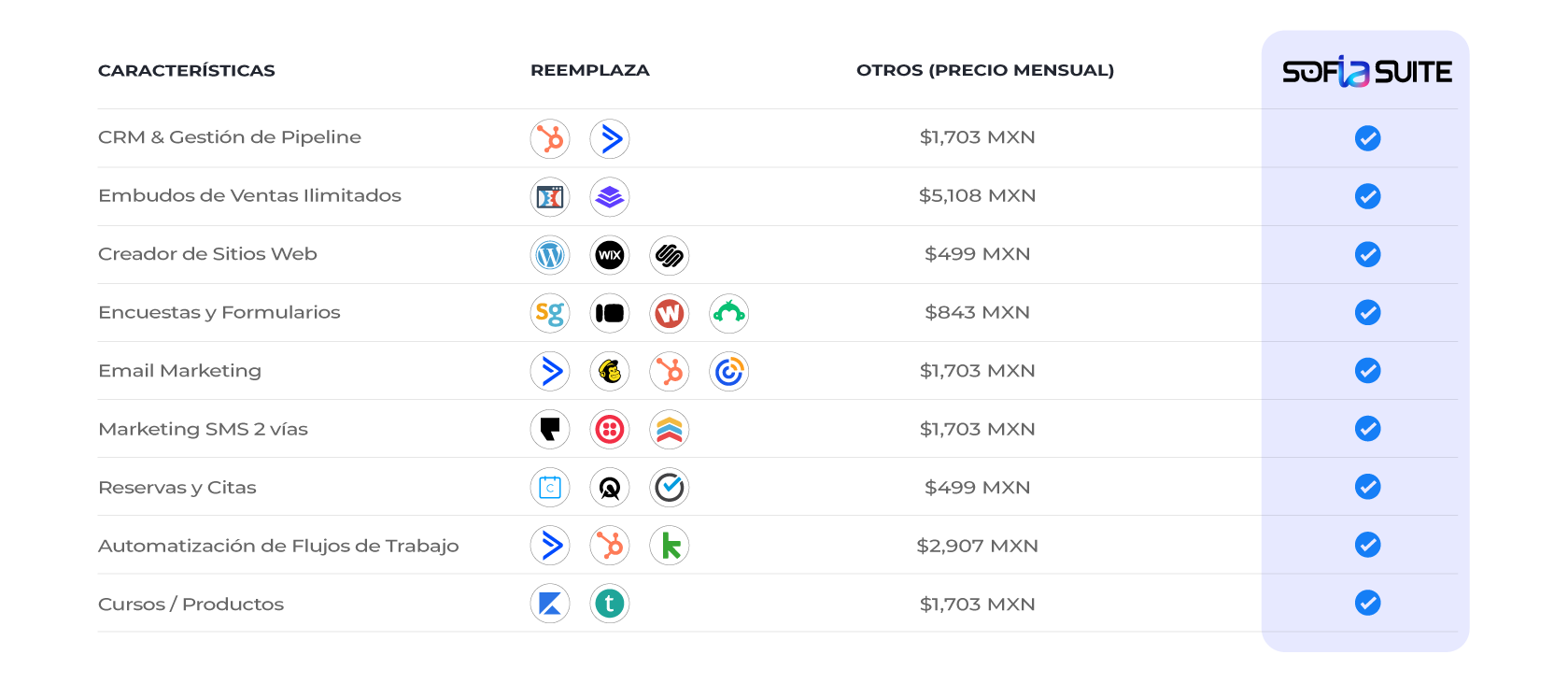
Task: Select the Teachable 't' icon
Action: (610, 604)
